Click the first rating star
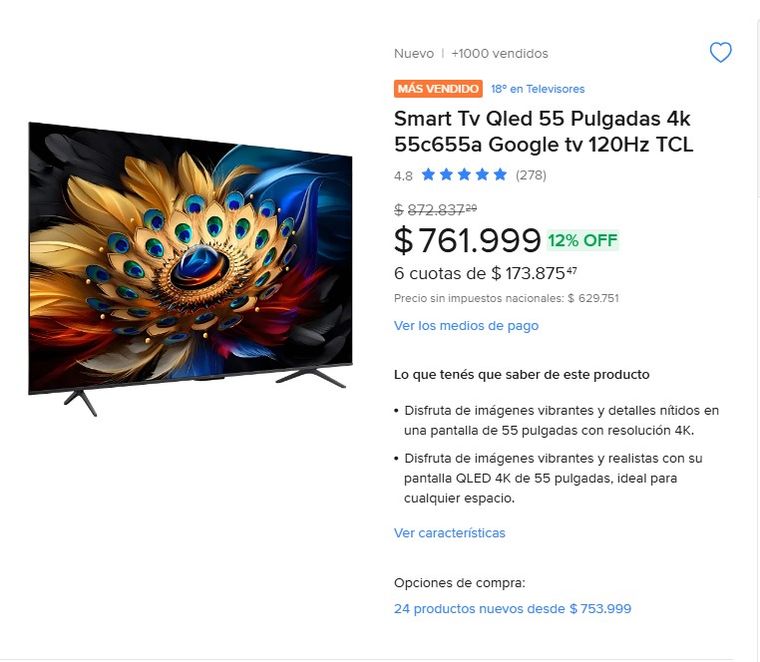The height and width of the screenshot is (662, 760). [x=428, y=174]
